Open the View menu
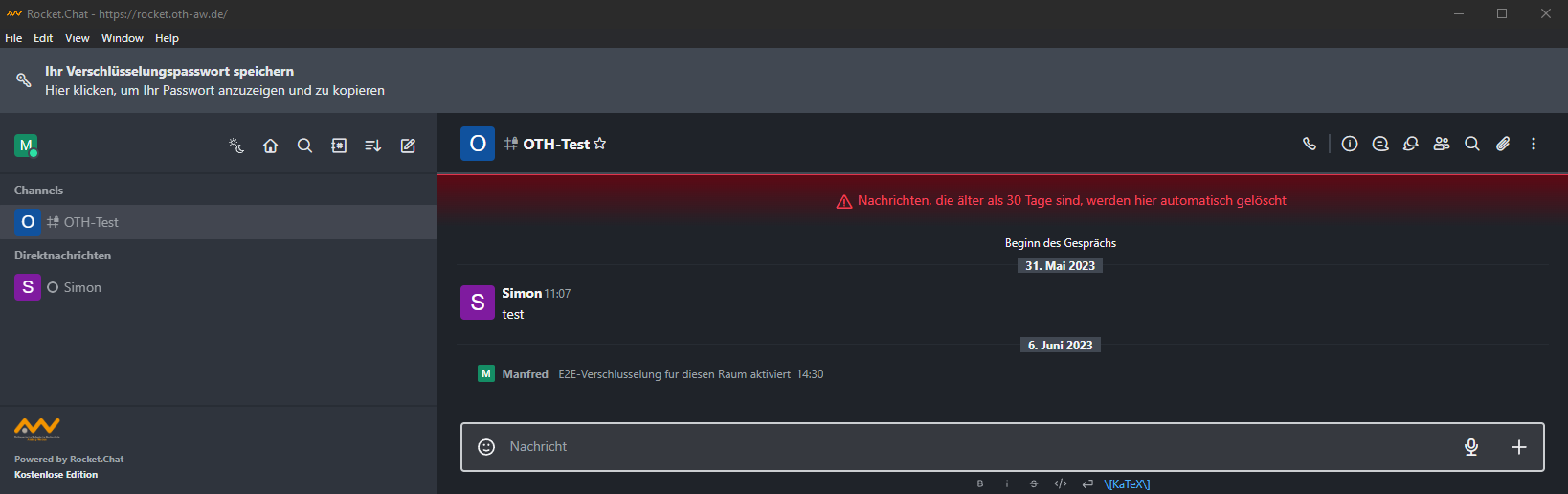 [x=78, y=38]
